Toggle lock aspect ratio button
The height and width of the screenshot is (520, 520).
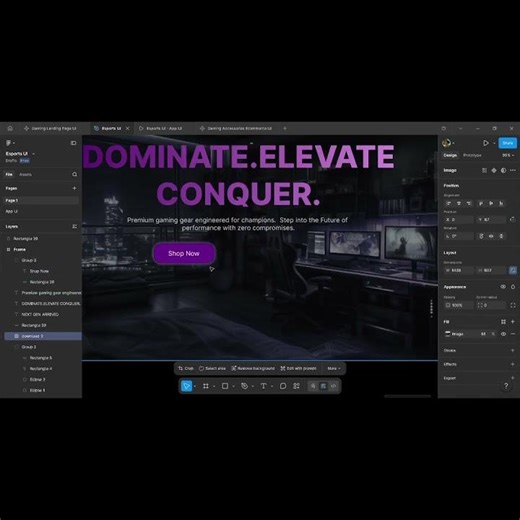513,270
